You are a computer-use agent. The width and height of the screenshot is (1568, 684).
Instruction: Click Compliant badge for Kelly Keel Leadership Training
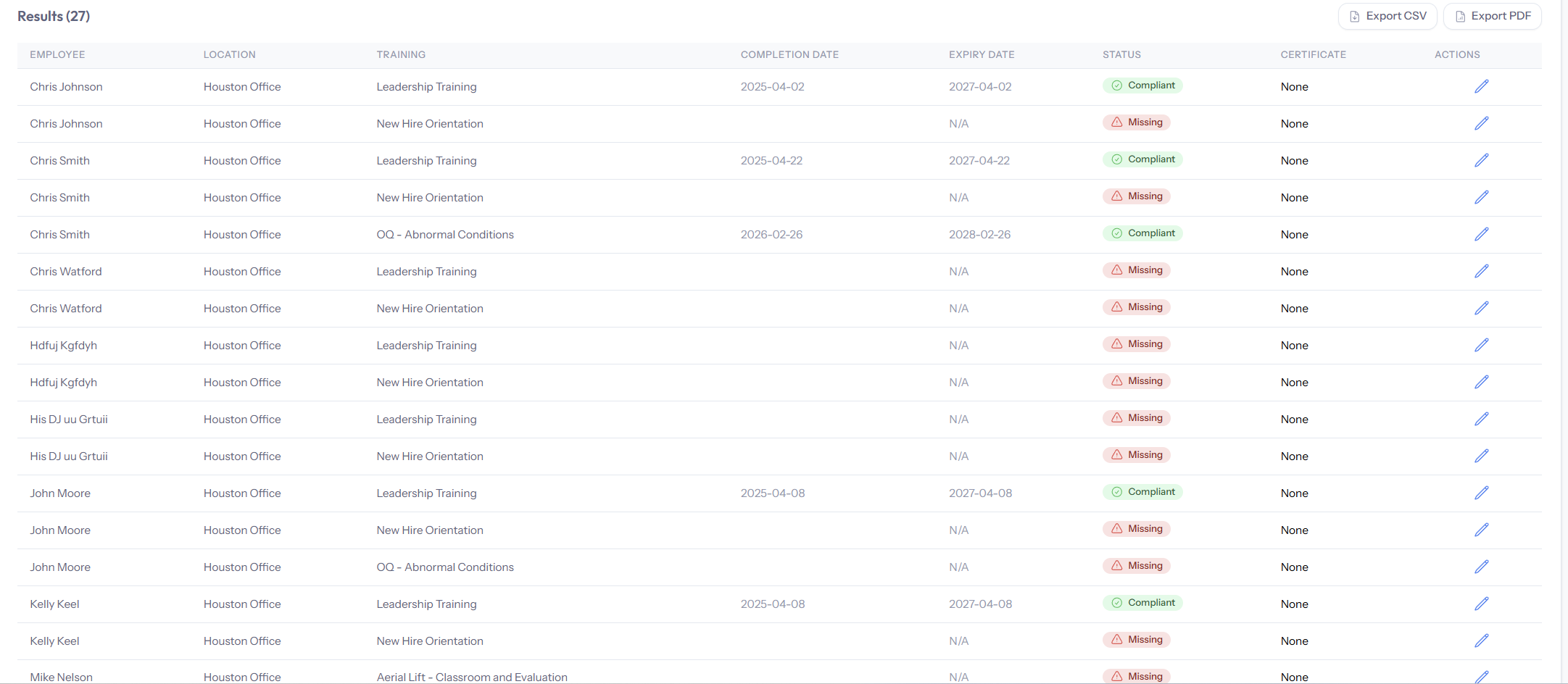1142,603
